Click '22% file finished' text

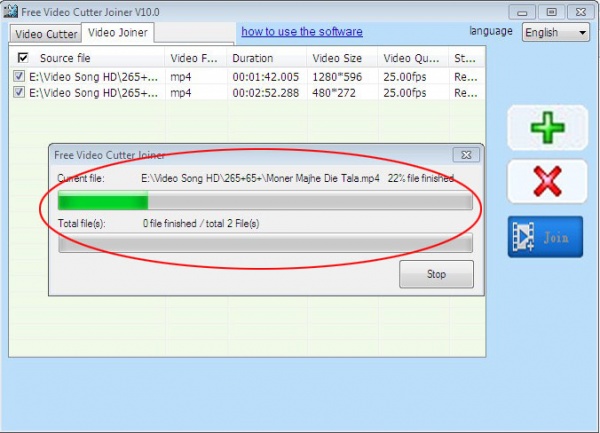pos(421,178)
